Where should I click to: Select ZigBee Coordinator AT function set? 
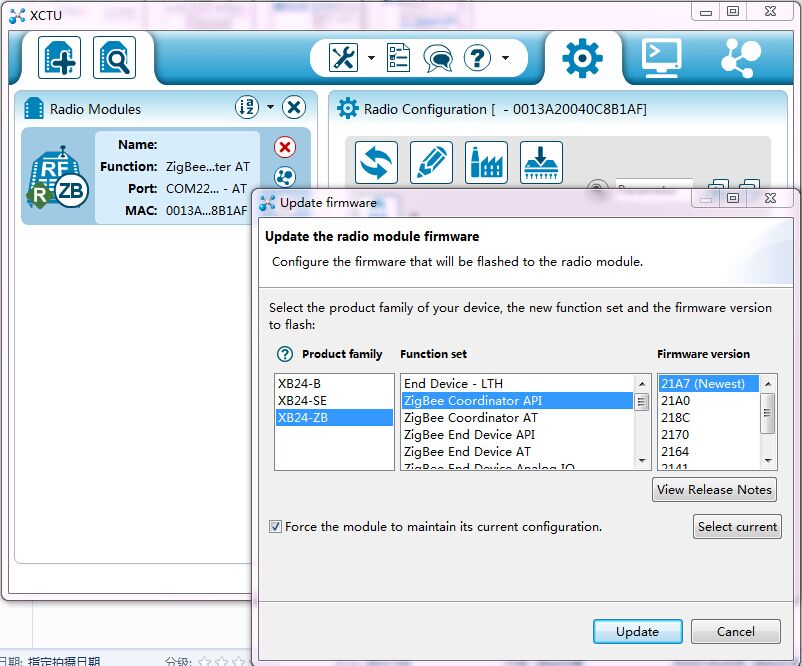[x=517, y=417]
